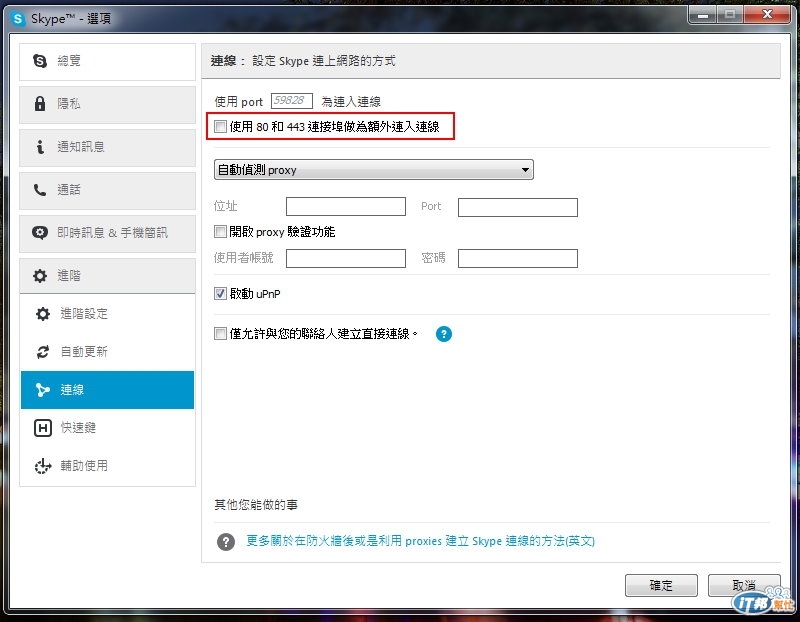Maximize the Skype options window
This screenshot has height=622, width=800.
(x=730, y=15)
